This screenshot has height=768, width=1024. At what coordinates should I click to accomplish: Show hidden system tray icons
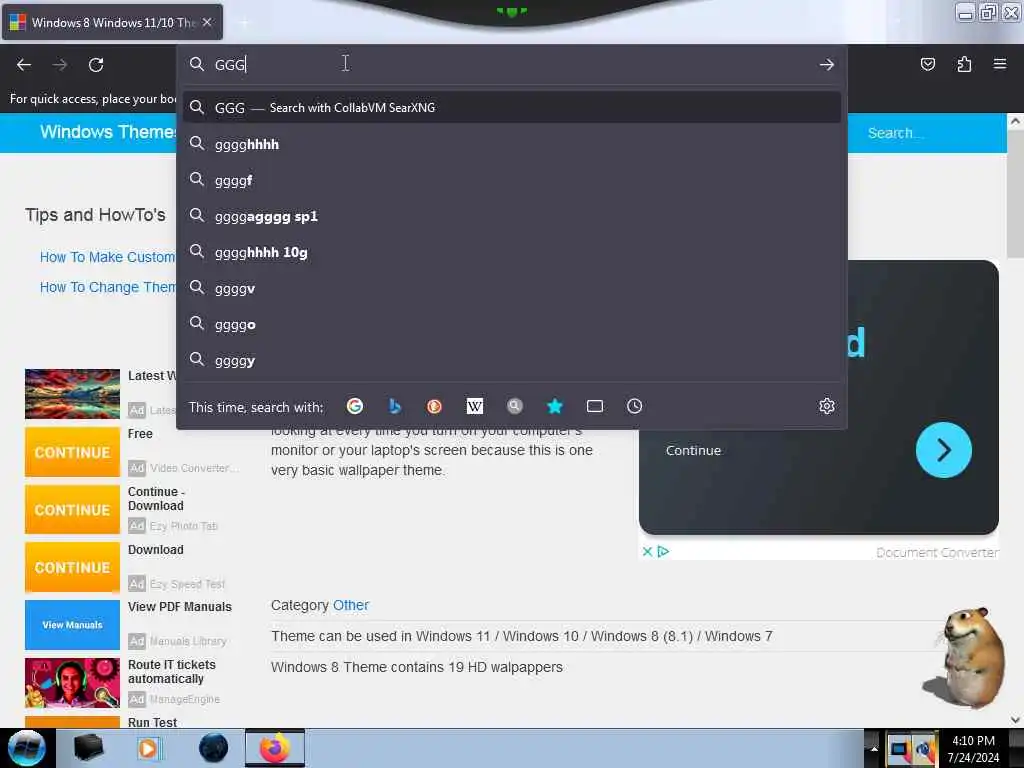pos(874,749)
